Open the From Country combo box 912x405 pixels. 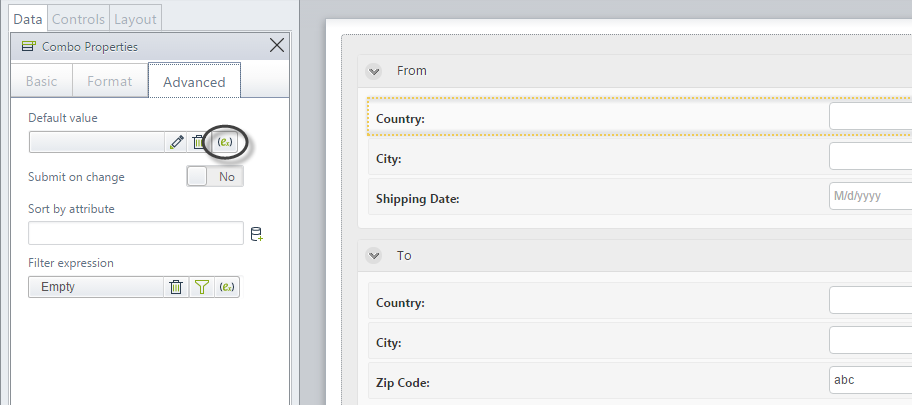pyautogui.click(x=871, y=116)
